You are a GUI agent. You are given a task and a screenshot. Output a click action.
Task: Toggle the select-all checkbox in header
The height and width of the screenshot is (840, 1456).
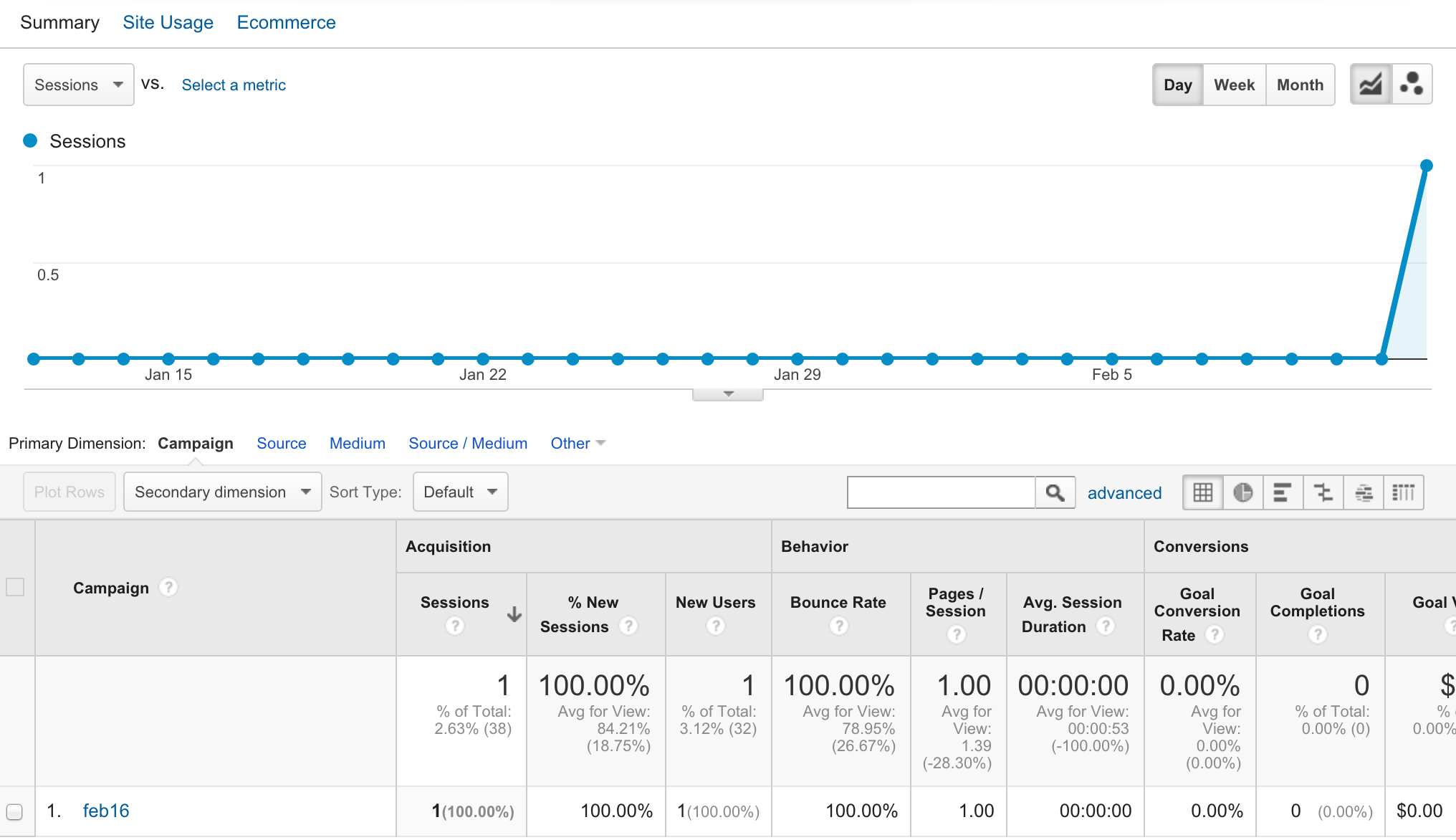15,587
